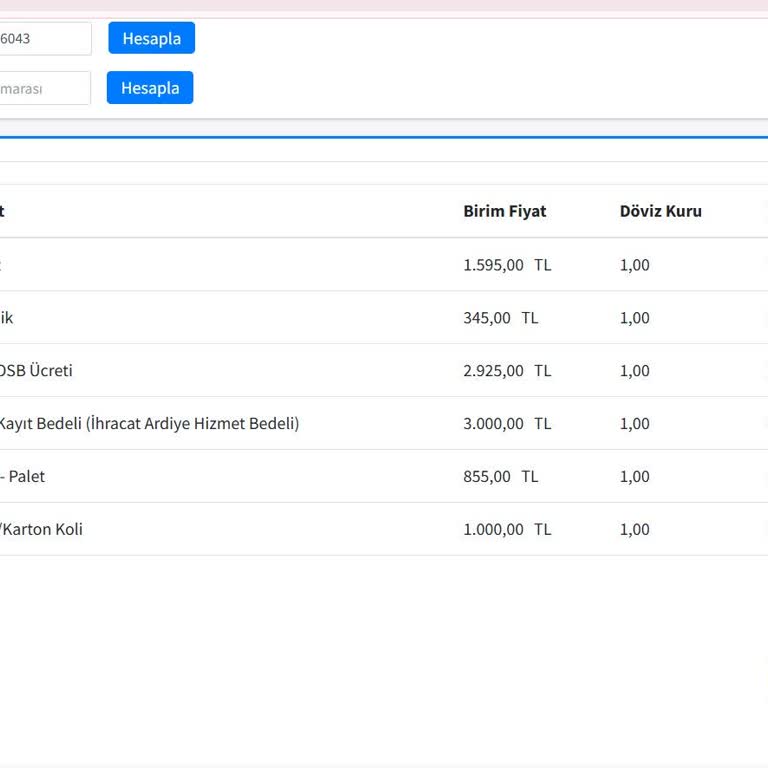This screenshot has height=768, width=768.
Task: Select the 1.000,00 TL Karton Koli price
Action: click(x=506, y=530)
